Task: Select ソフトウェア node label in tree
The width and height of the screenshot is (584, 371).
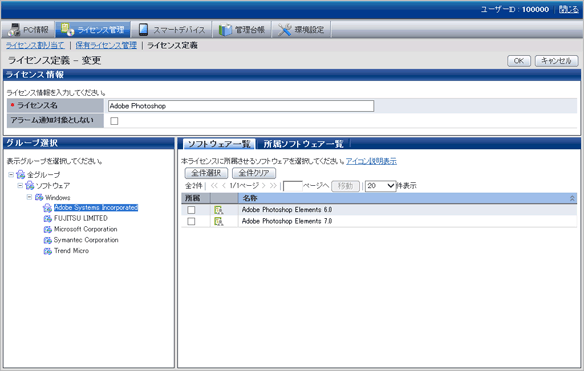Action: 53,186
